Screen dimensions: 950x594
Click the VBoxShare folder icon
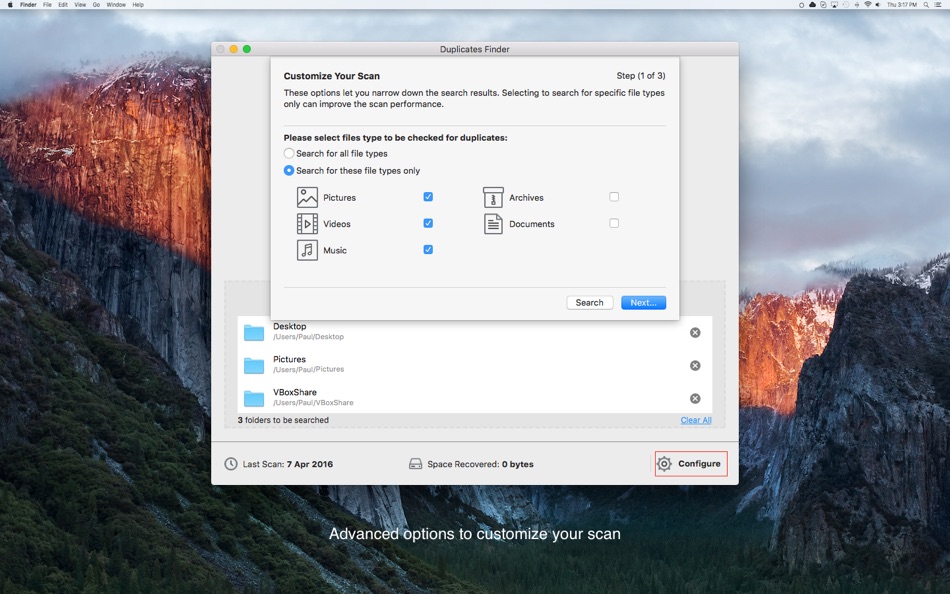254,398
